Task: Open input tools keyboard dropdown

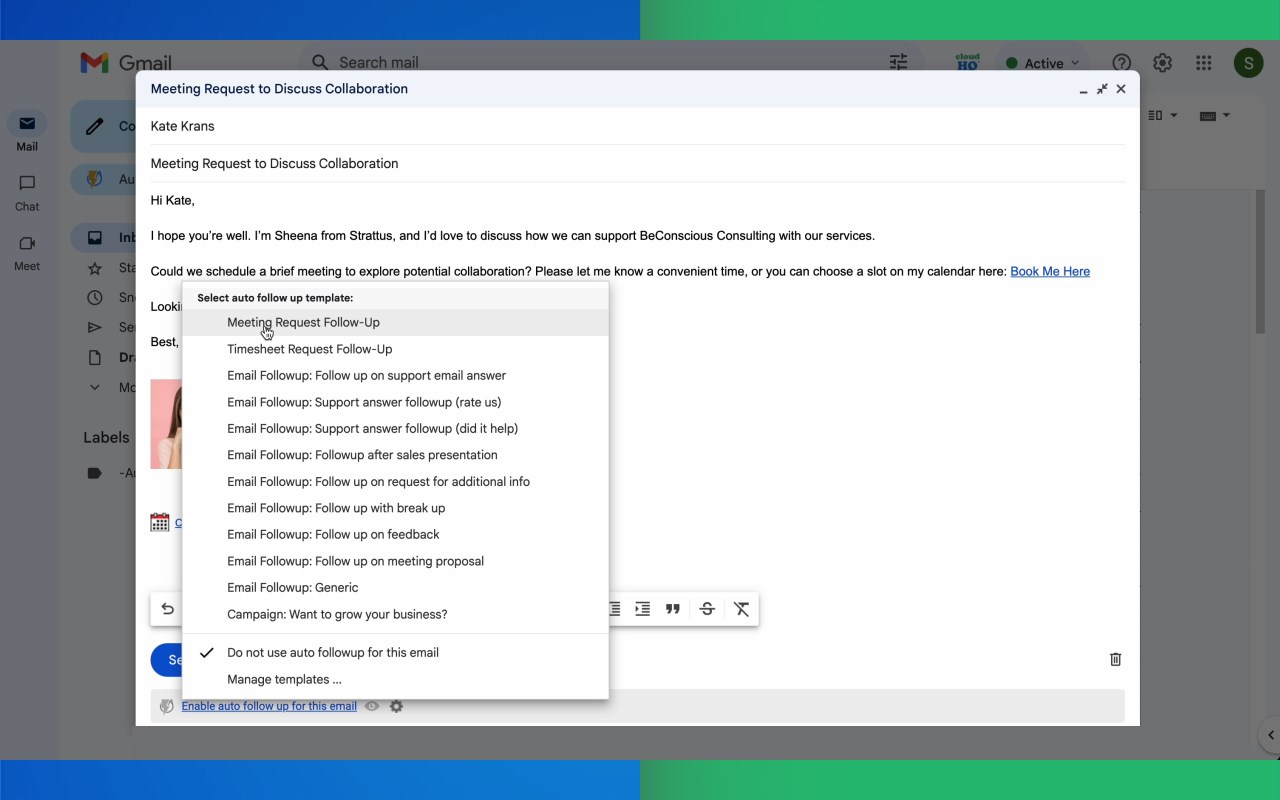Action: (1214, 116)
